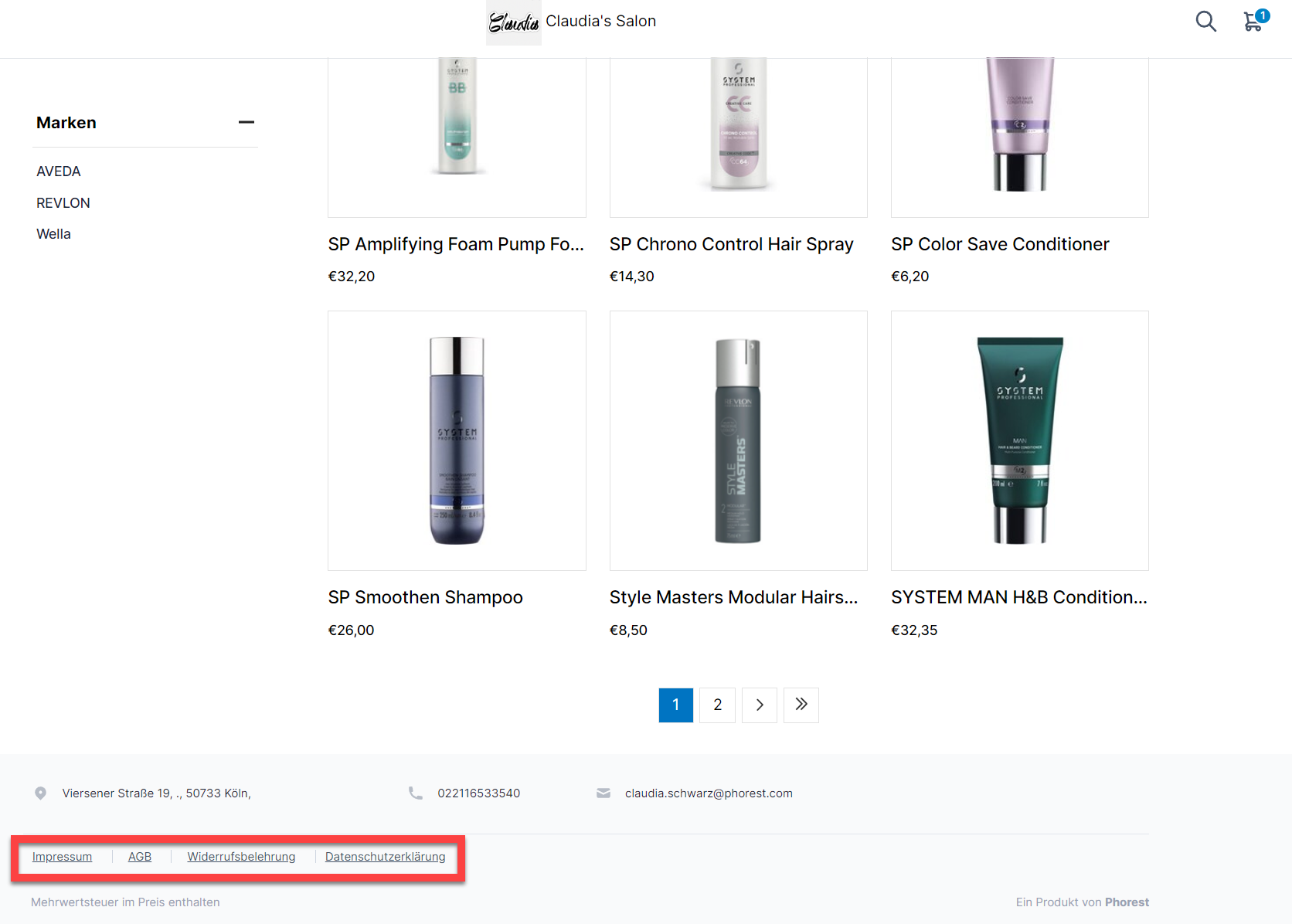Open the Impressum footer link
The height and width of the screenshot is (924, 1292).
62,857
